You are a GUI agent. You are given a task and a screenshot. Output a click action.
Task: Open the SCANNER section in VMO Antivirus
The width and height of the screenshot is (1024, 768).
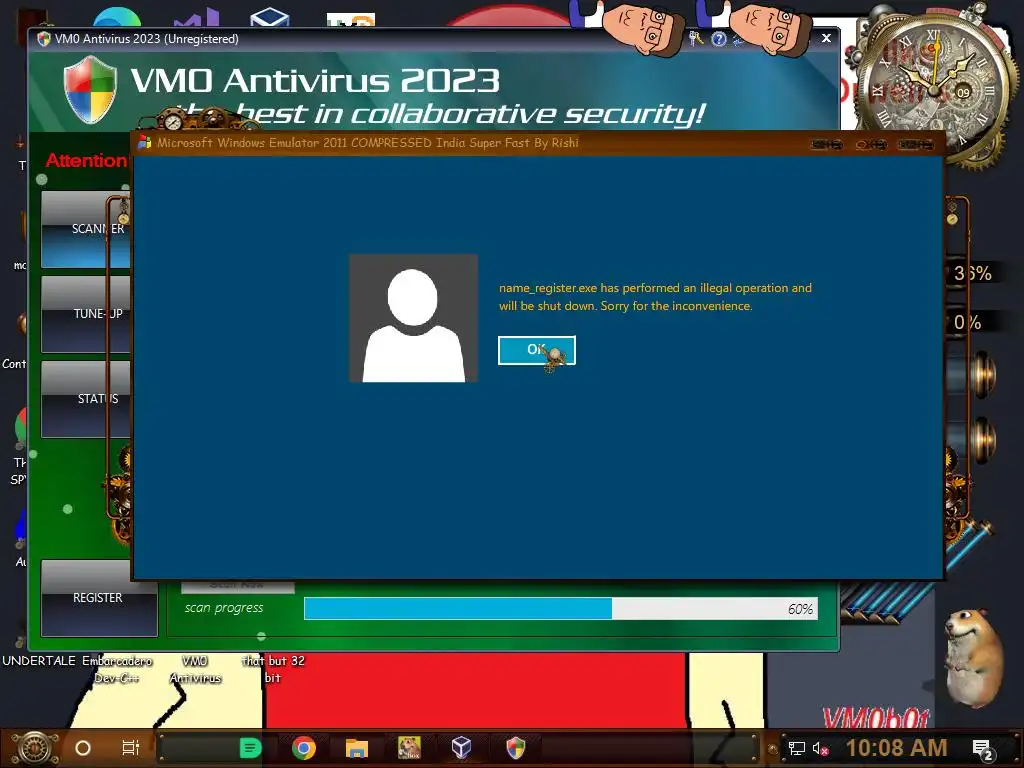coord(86,229)
